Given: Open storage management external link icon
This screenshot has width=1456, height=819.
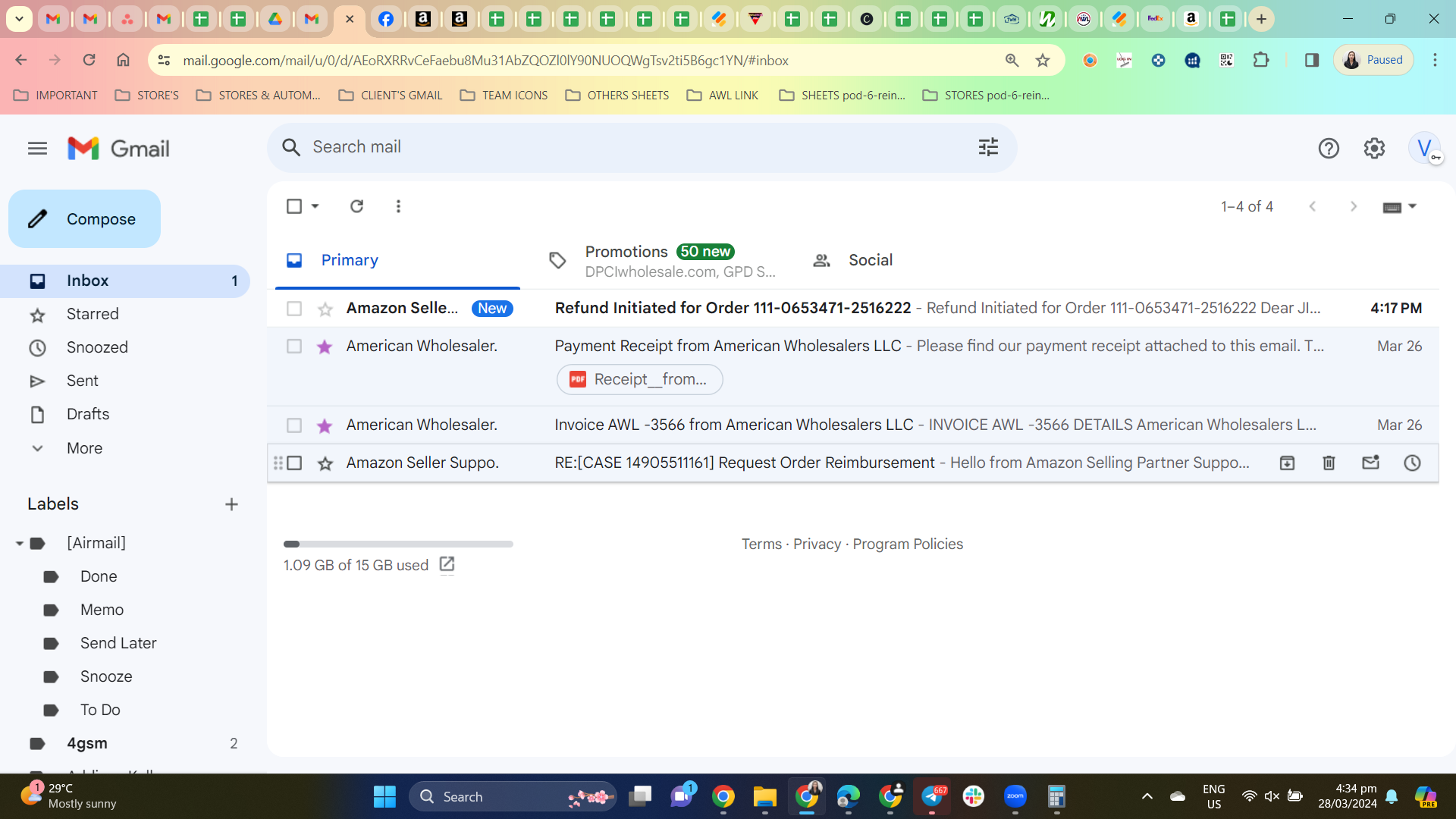Looking at the screenshot, I should point(447,564).
